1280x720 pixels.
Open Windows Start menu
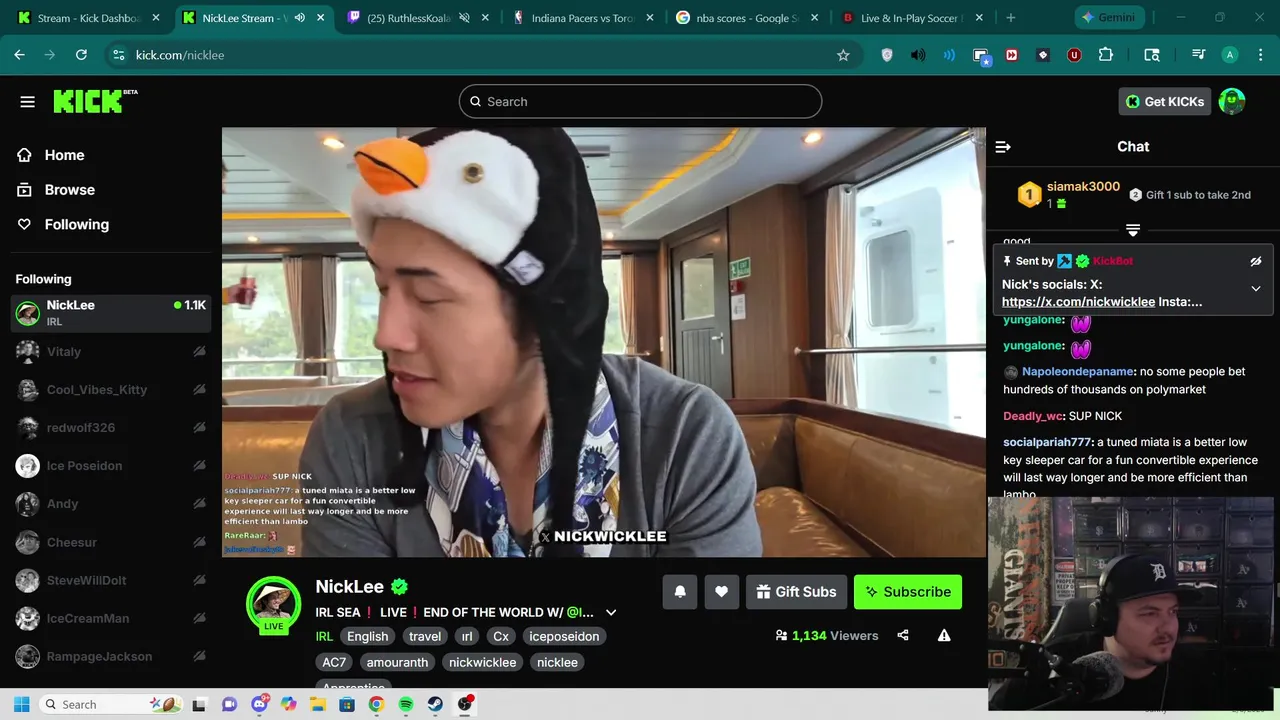[21, 704]
